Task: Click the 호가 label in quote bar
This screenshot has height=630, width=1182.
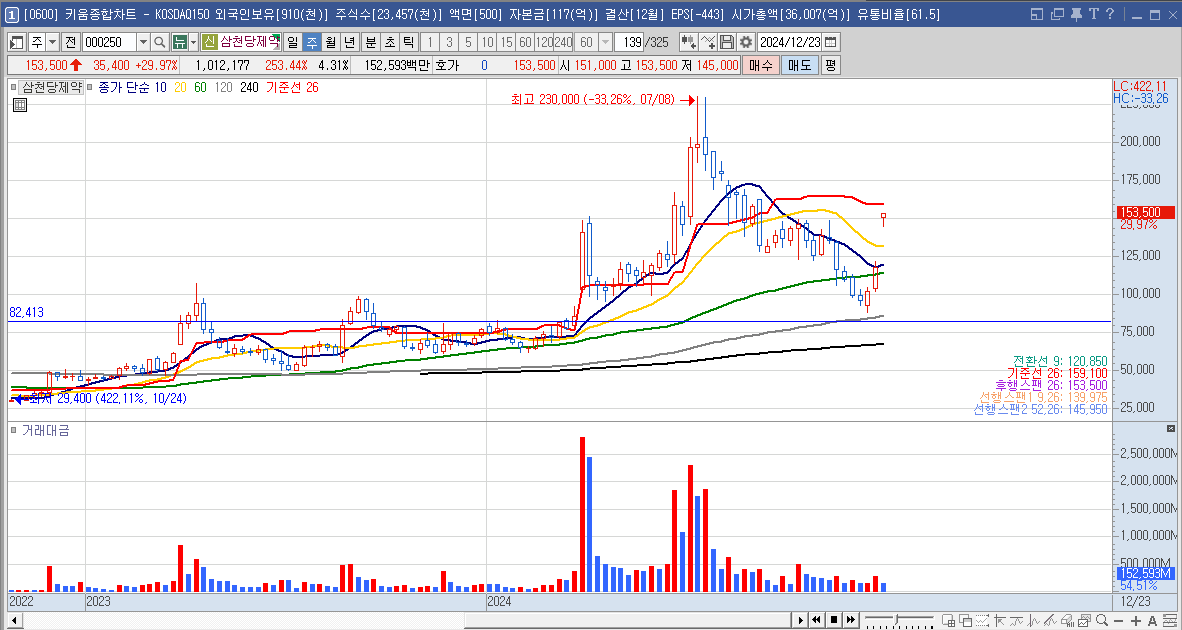Action: (447, 66)
